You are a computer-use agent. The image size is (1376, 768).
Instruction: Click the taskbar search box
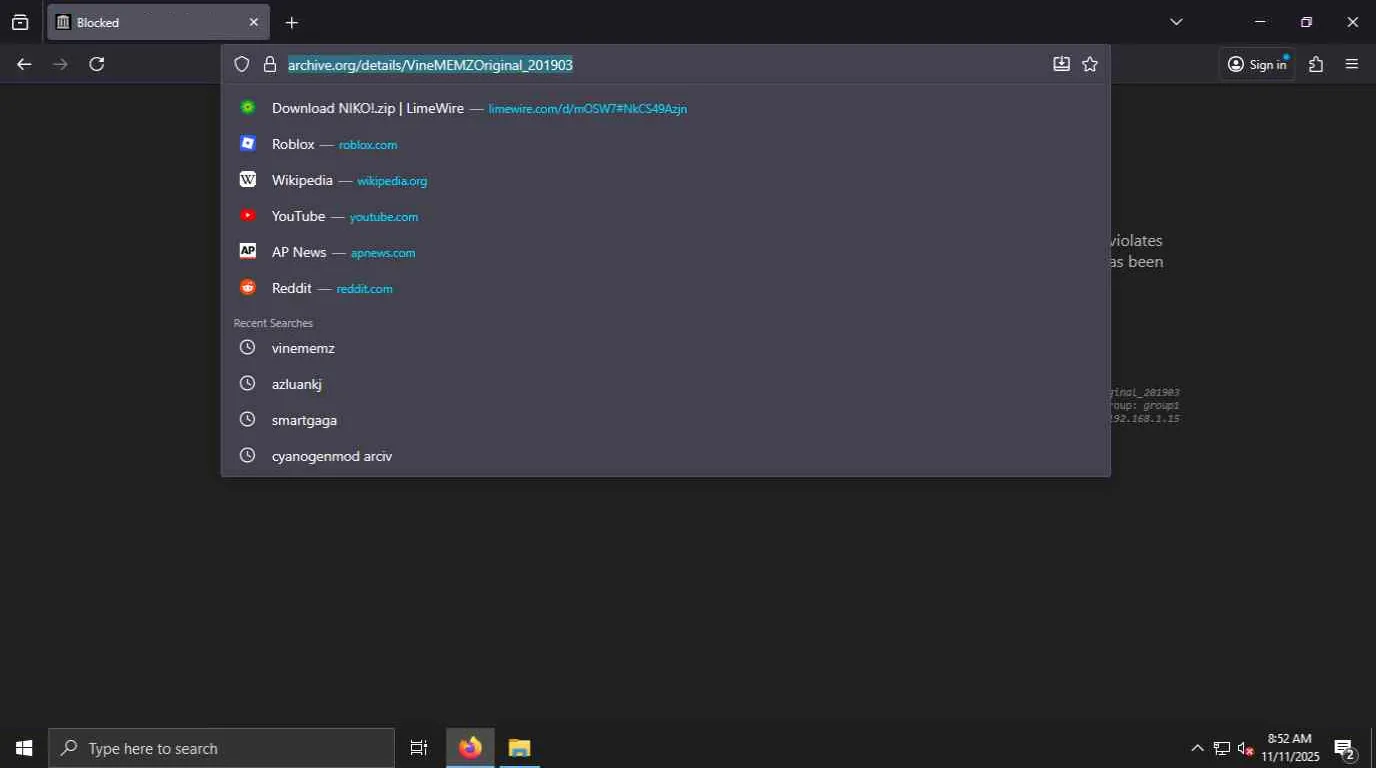221,748
